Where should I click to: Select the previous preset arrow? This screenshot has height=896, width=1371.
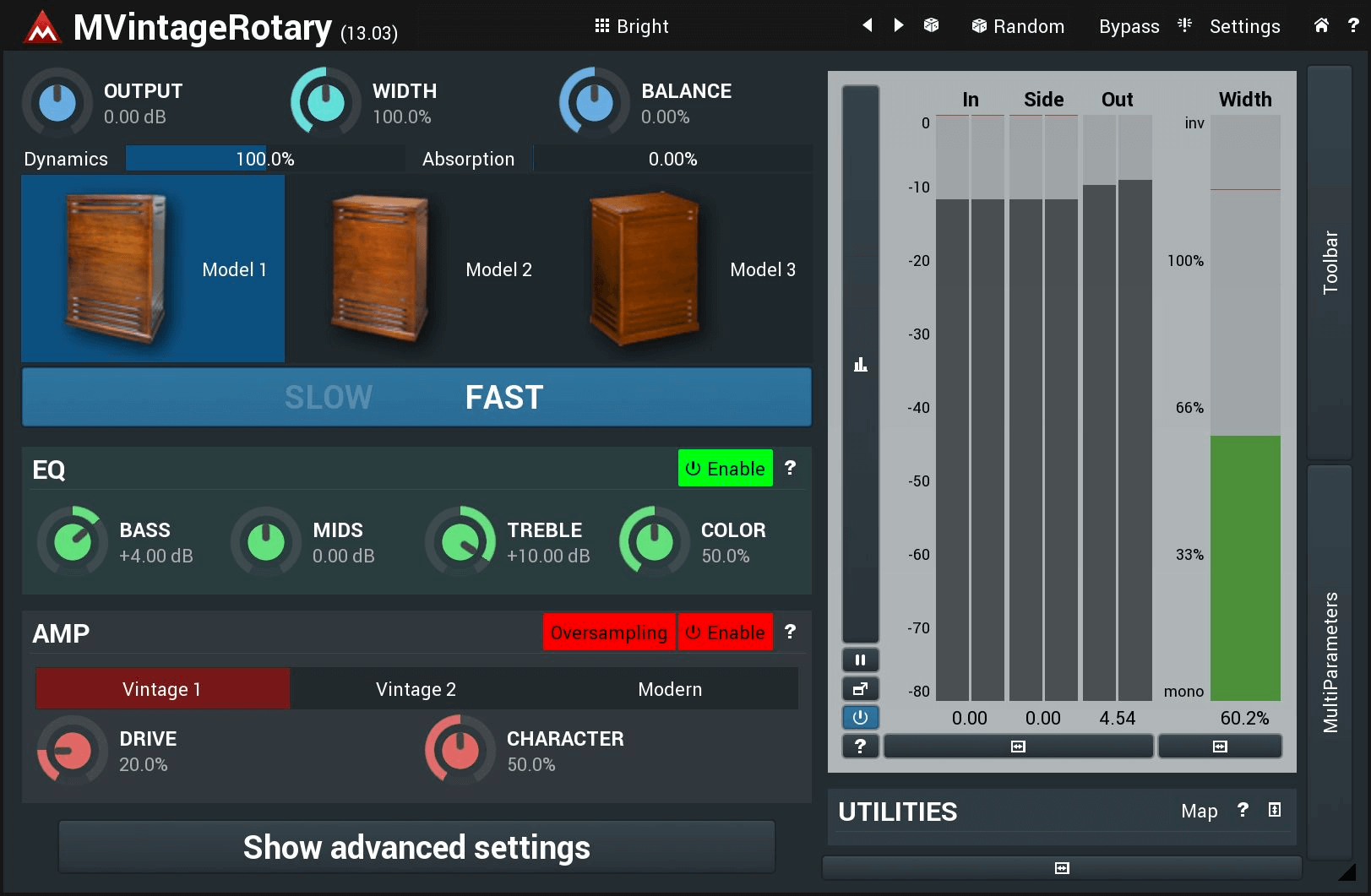pos(867,25)
